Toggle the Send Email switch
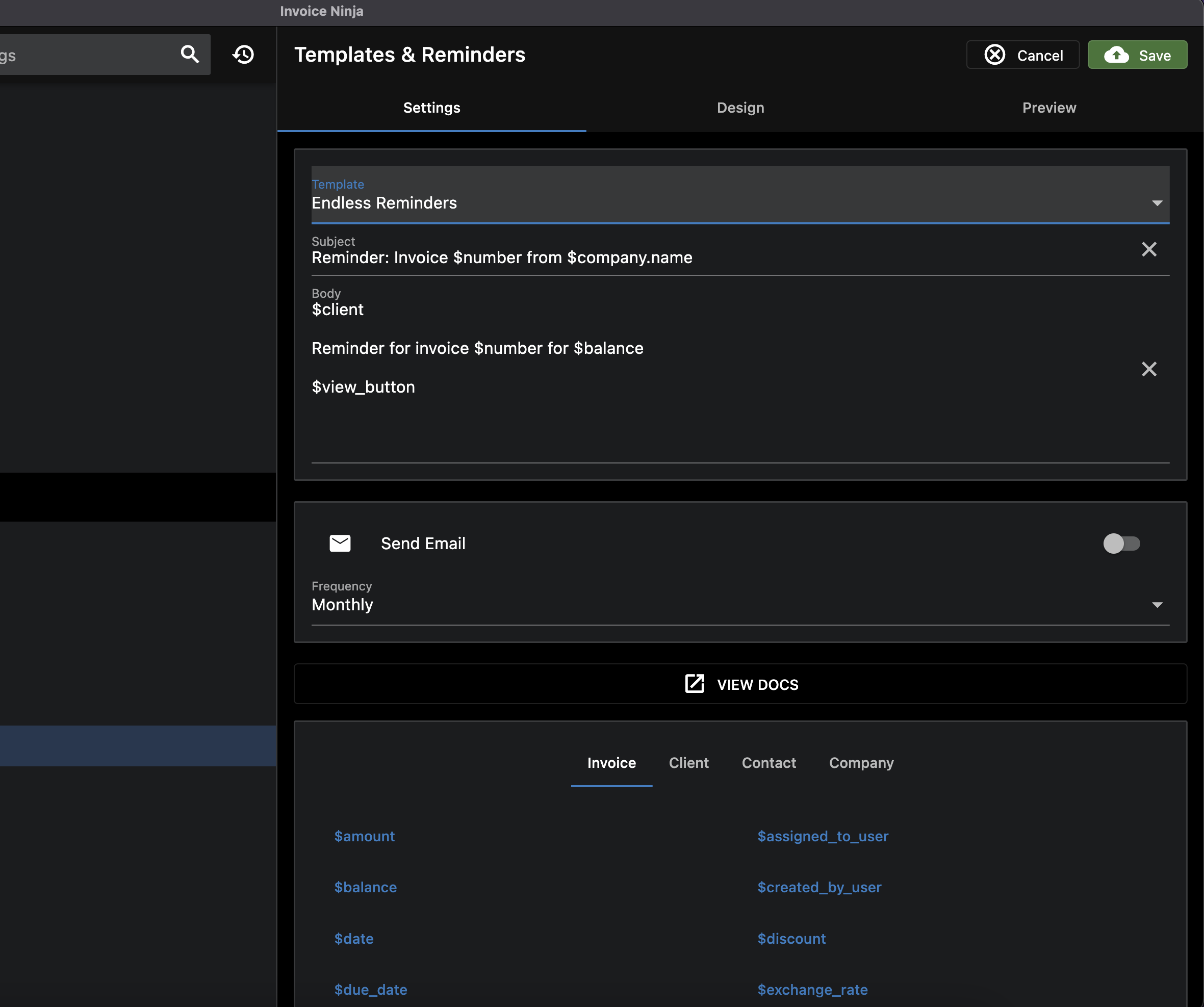The width and height of the screenshot is (1204, 1007). click(x=1121, y=544)
